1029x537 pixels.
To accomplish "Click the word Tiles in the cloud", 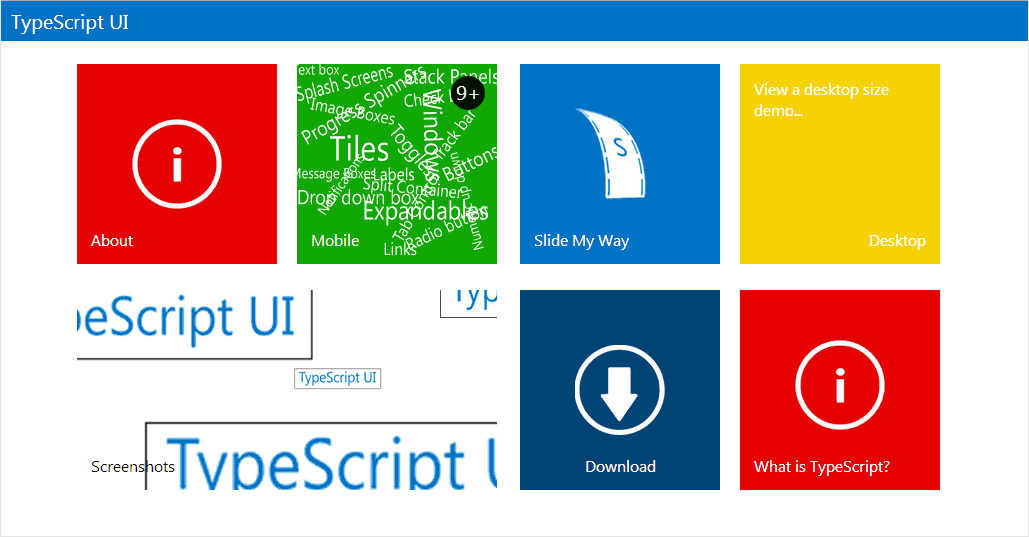I will pos(359,149).
